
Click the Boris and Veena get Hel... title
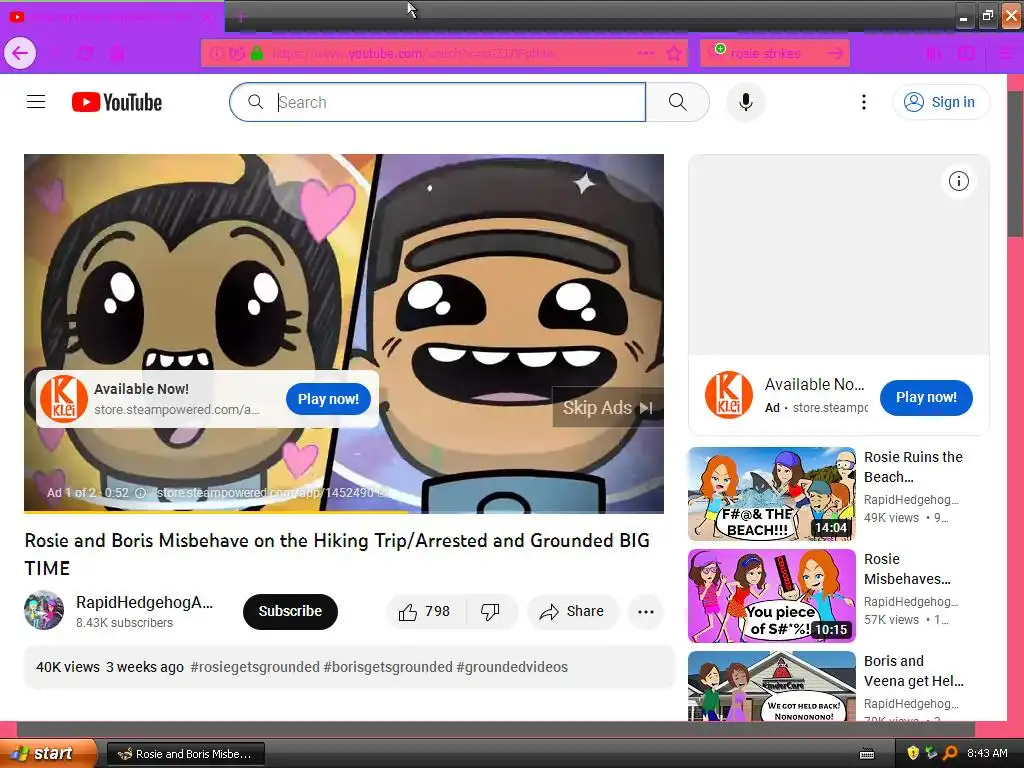[x=913, y=671]
